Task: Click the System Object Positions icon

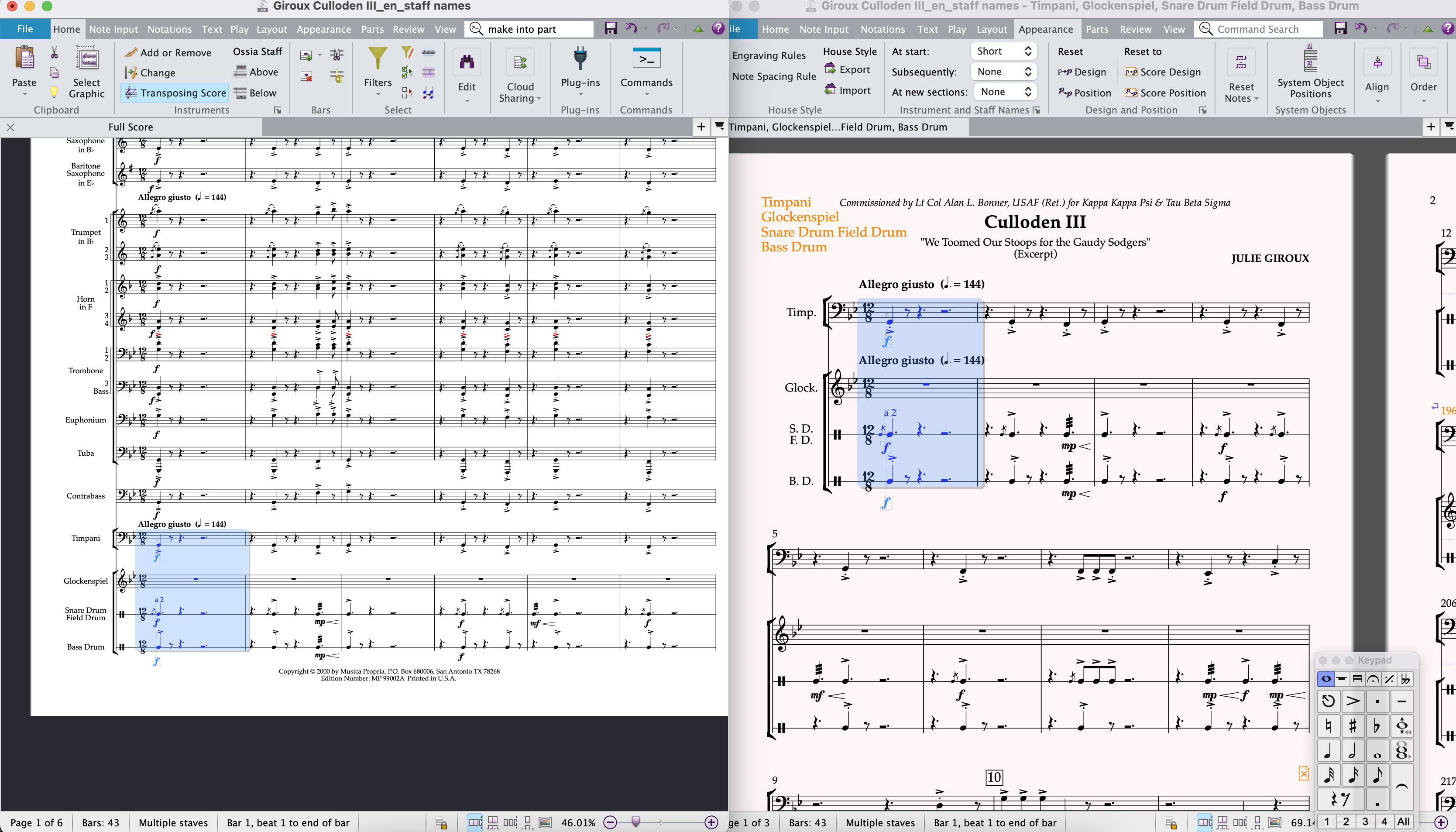Action: 1310,59
